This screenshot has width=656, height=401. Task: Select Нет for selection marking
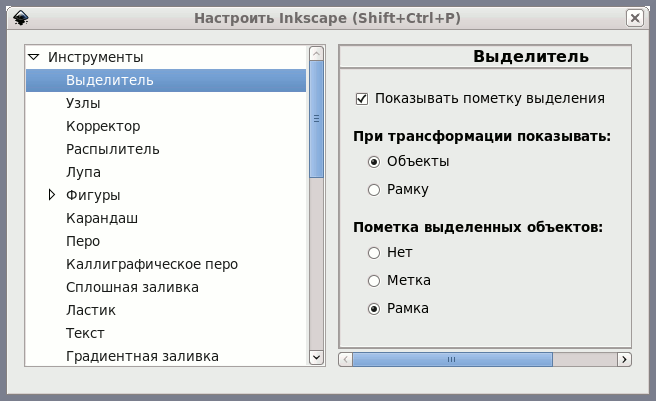pyautogui.click(x=374, y=253)
